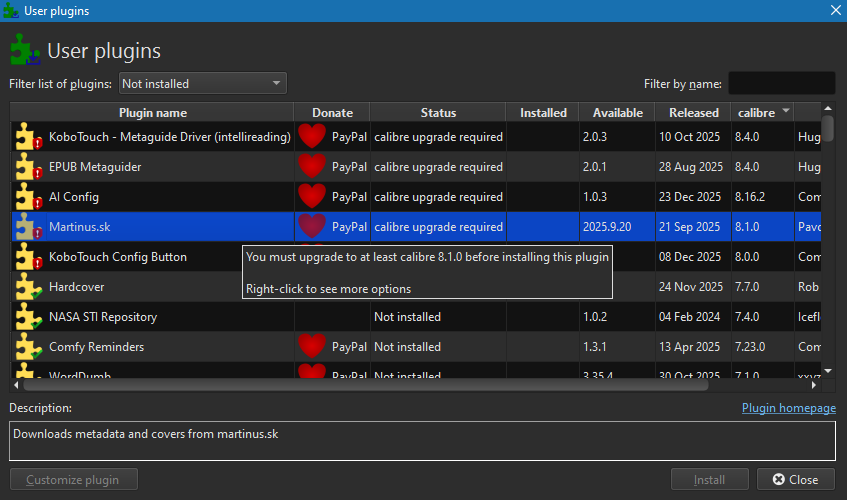This screenshot has height=500, width=847.
Task: Click PayPal text in EPUB Metaguider row
Action: coord(349,167)
